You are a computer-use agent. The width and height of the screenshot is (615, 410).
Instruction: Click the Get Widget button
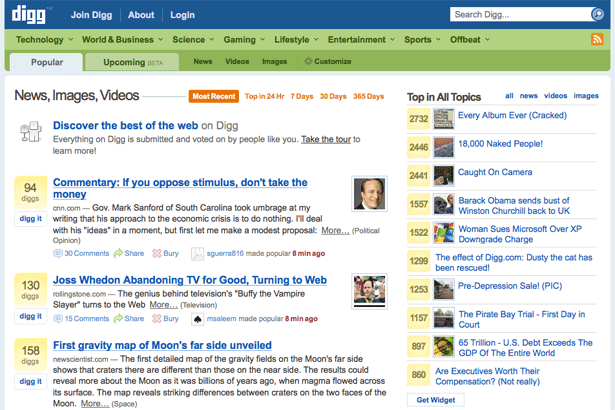[436, 400]
